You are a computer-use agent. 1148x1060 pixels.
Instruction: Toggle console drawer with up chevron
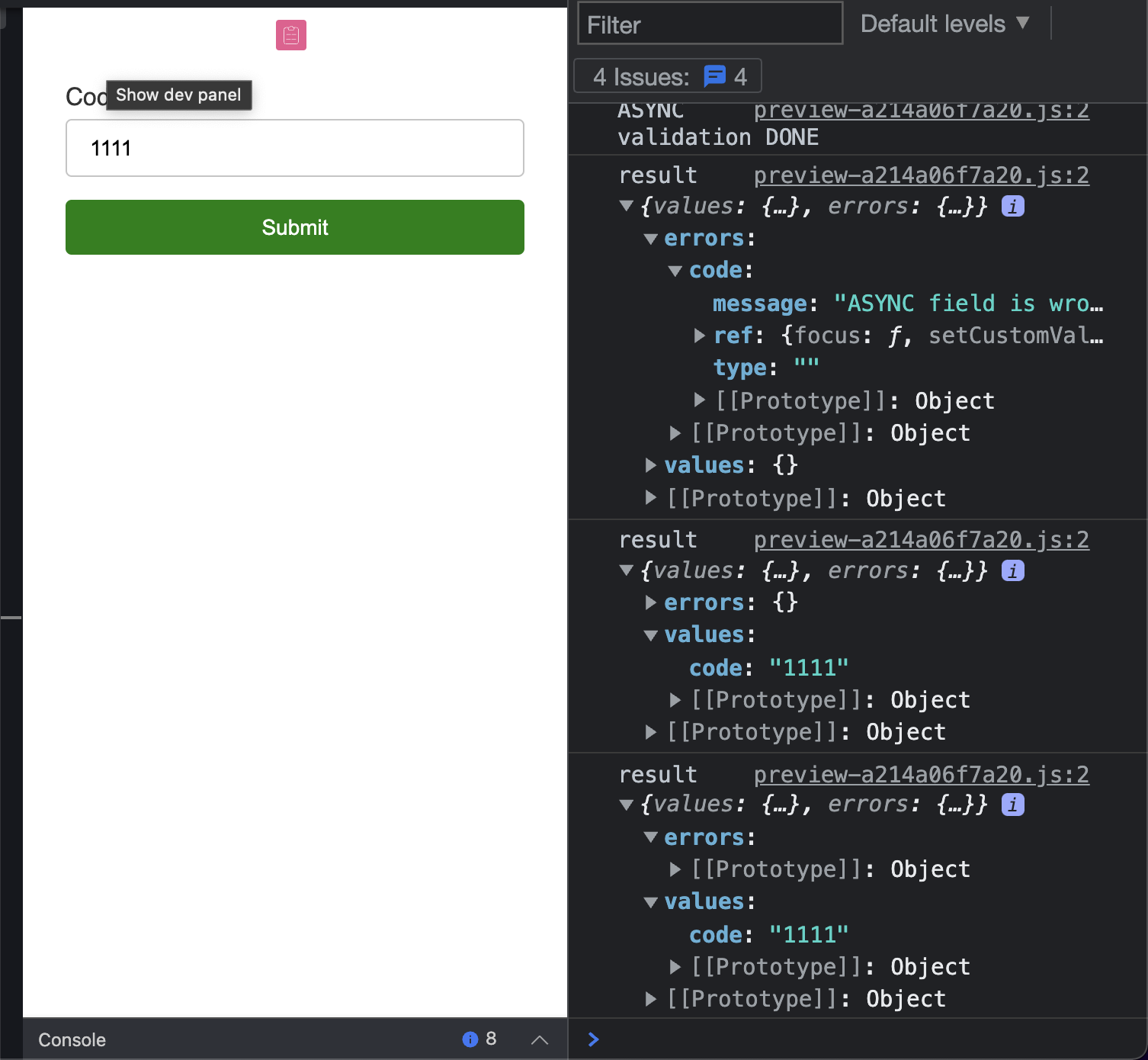[x=540, y=1039]
